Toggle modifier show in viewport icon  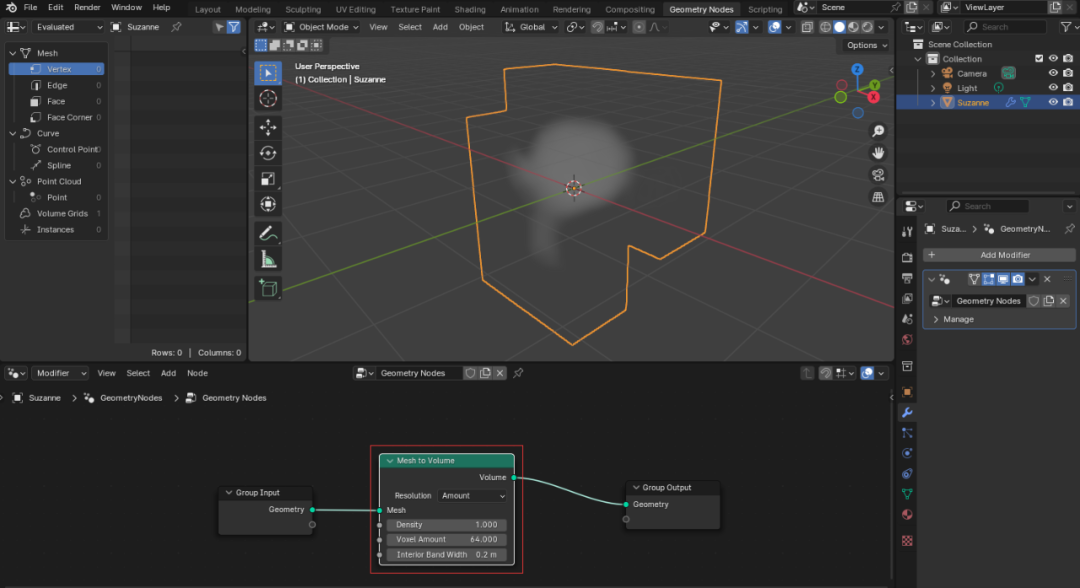pyautogui.click(x=1003, y=279)
